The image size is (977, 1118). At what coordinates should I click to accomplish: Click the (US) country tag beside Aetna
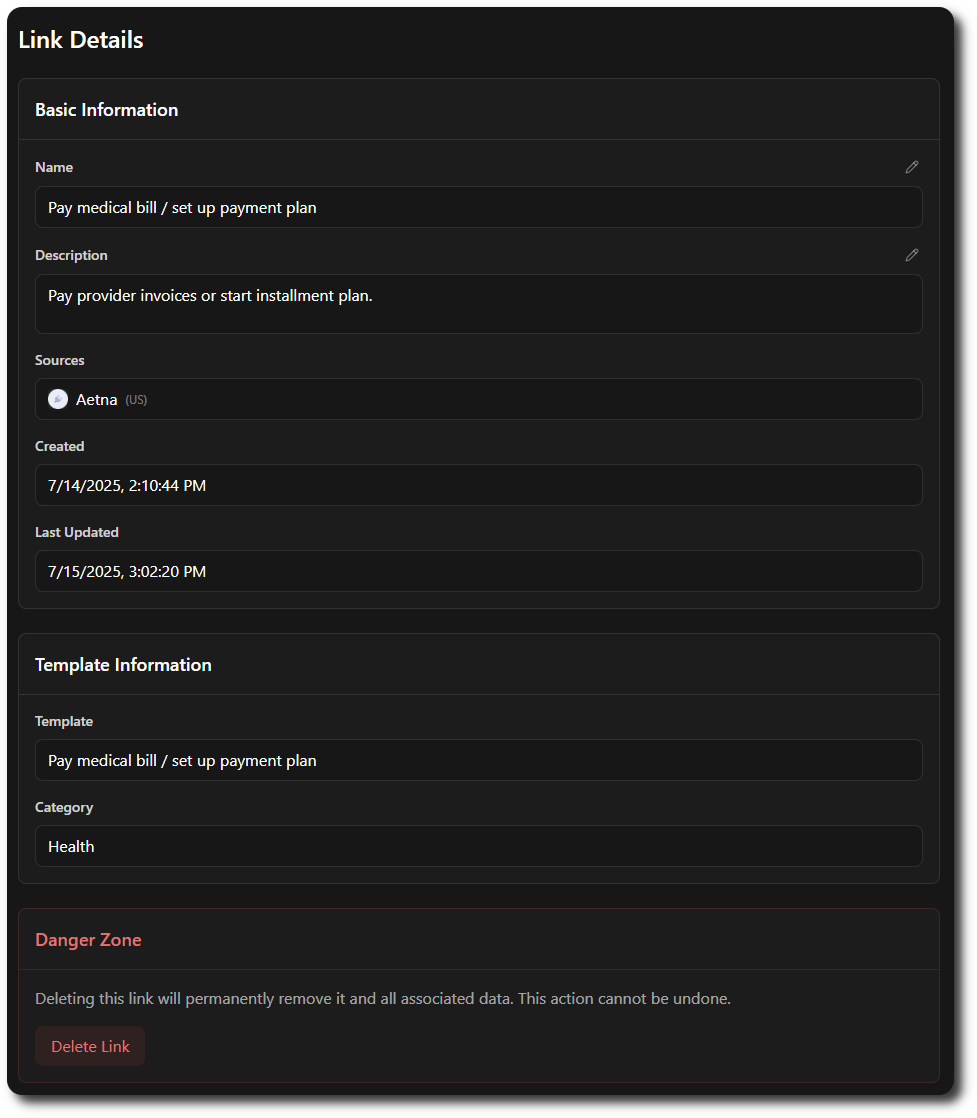[136, 400]
